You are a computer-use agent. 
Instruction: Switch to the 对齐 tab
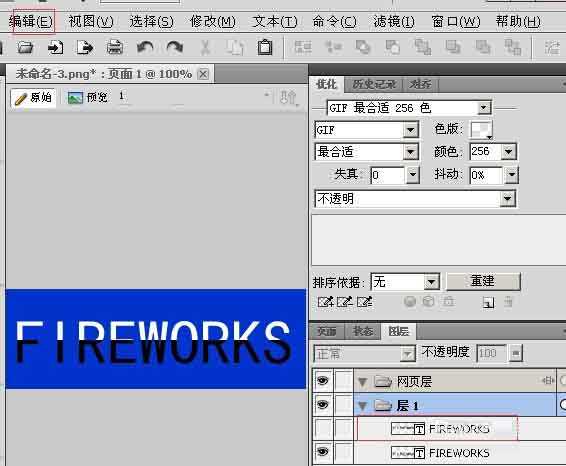[x=421, y=85]
